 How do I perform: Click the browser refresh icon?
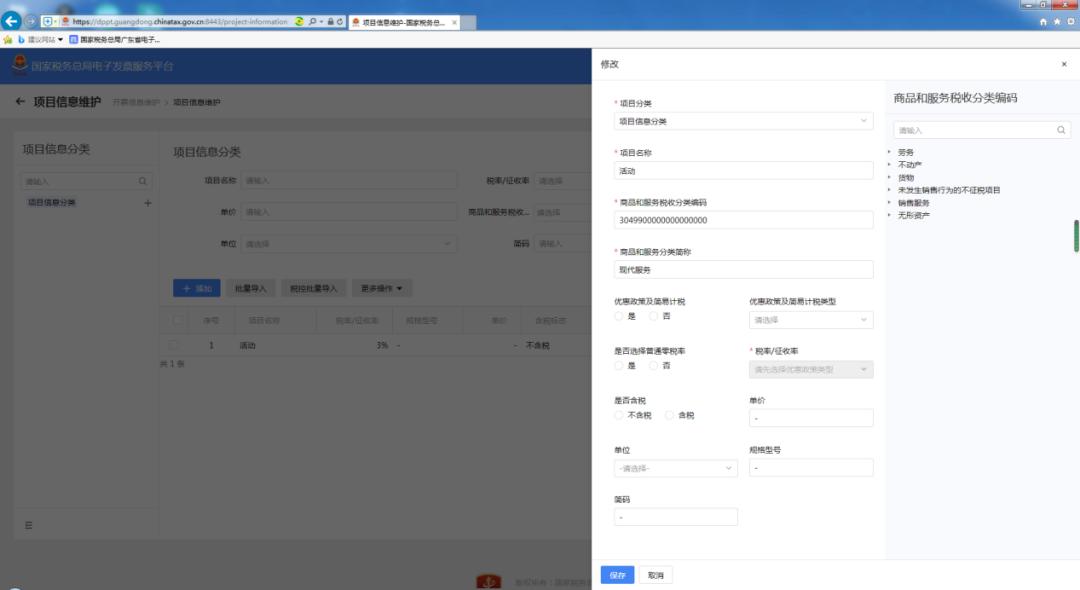tap(340, 21)
